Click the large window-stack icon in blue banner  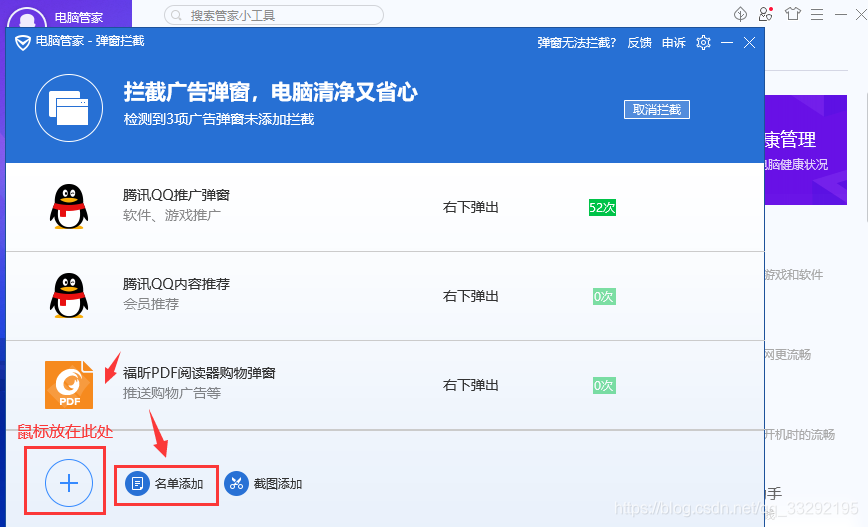pos(69,108)
